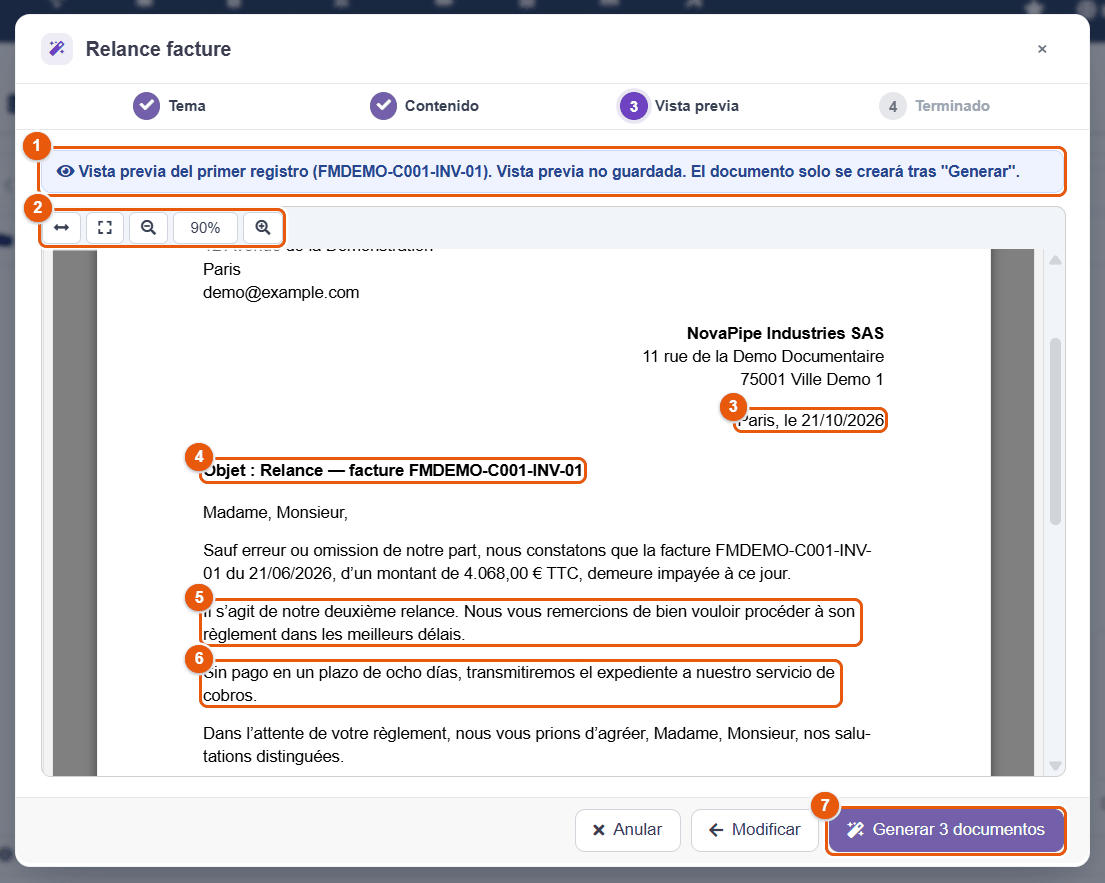The image size is (1105, 883).
Task: Close the Relance facture dialog
Action: tap(1042, 49)
